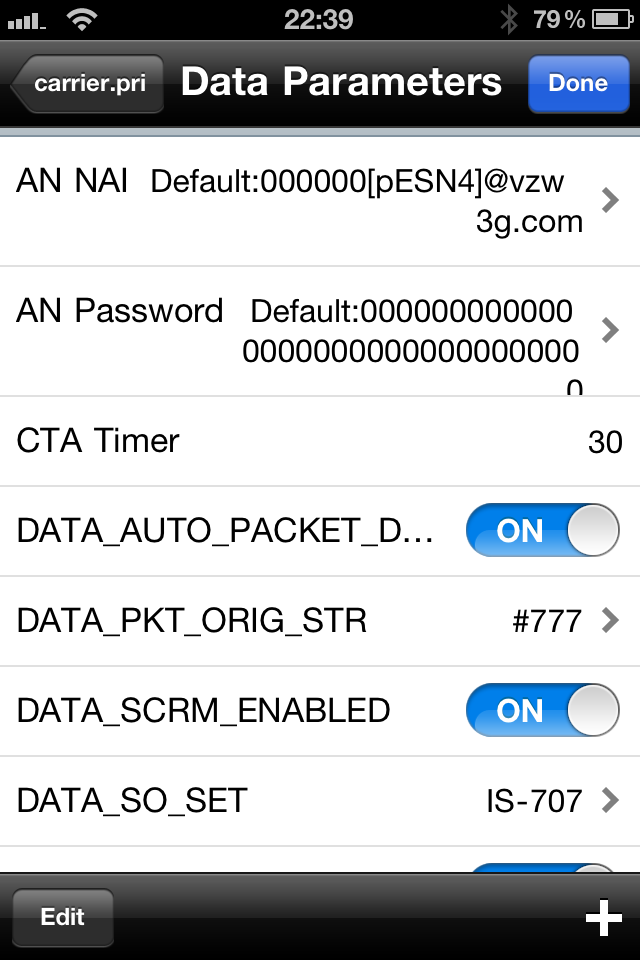The image size is (640, 960).
Task: Tap the cellular signal bars icon
Action: (27, 22)
